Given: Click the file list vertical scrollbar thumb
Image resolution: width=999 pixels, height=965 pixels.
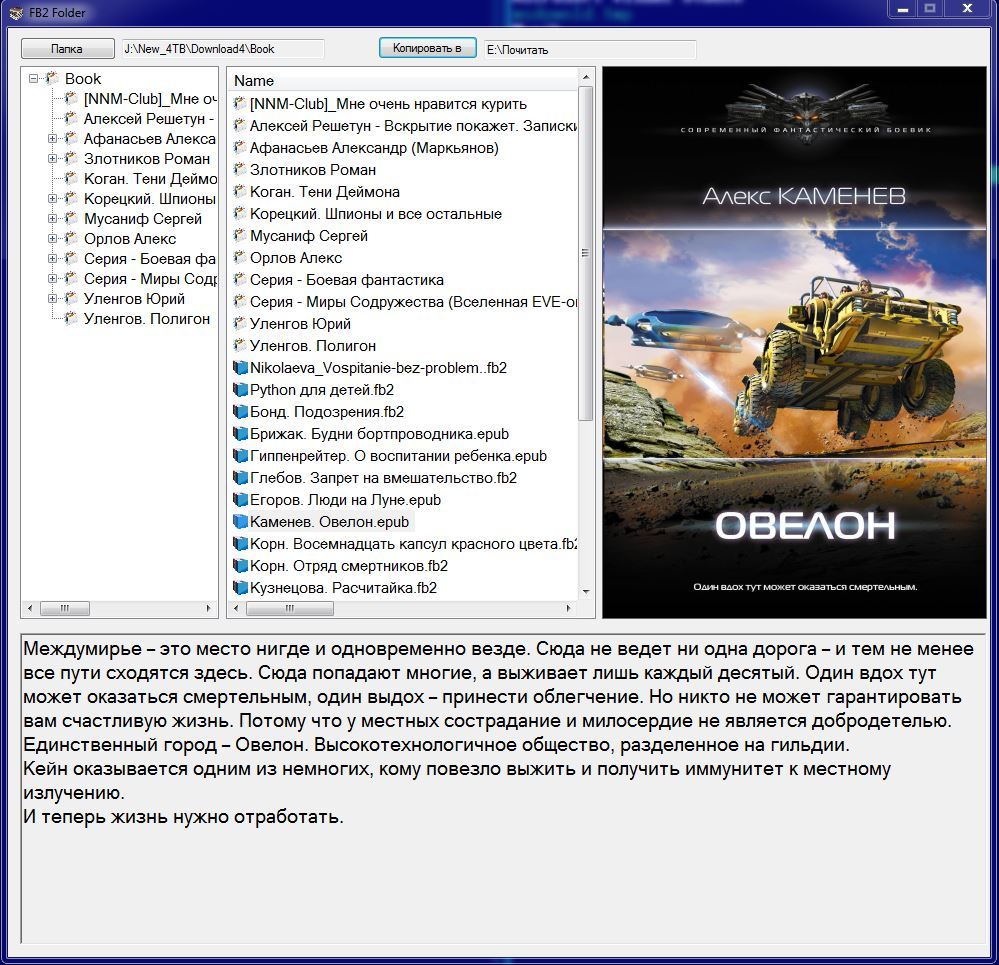Looking at the screenshot, I should click(586, 250).
